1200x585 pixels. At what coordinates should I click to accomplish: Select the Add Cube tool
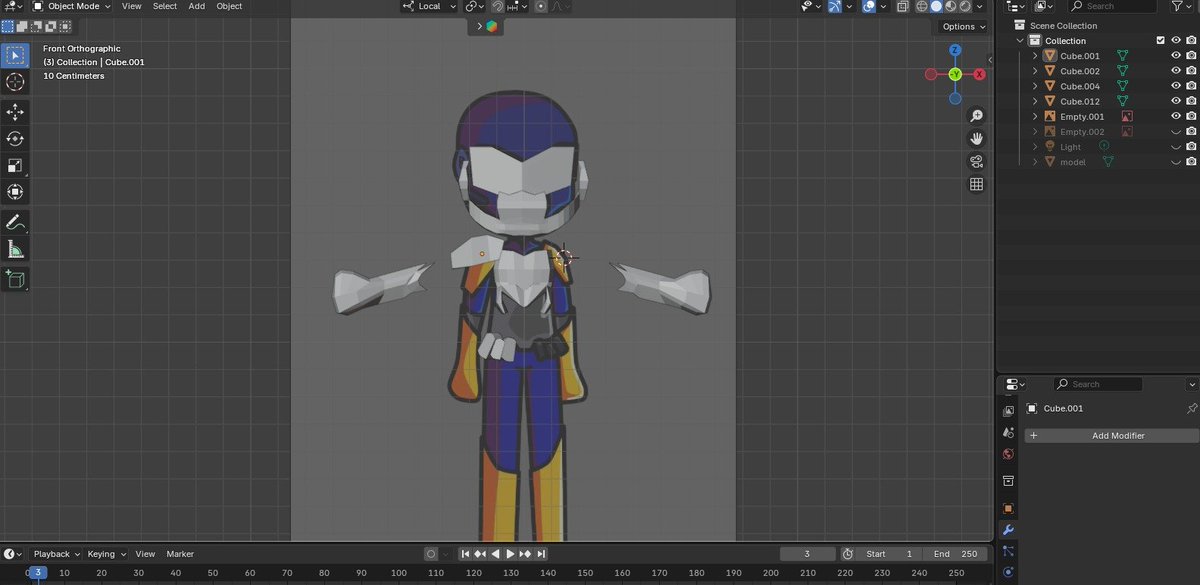pyautogui.click(x=15, y=279)
